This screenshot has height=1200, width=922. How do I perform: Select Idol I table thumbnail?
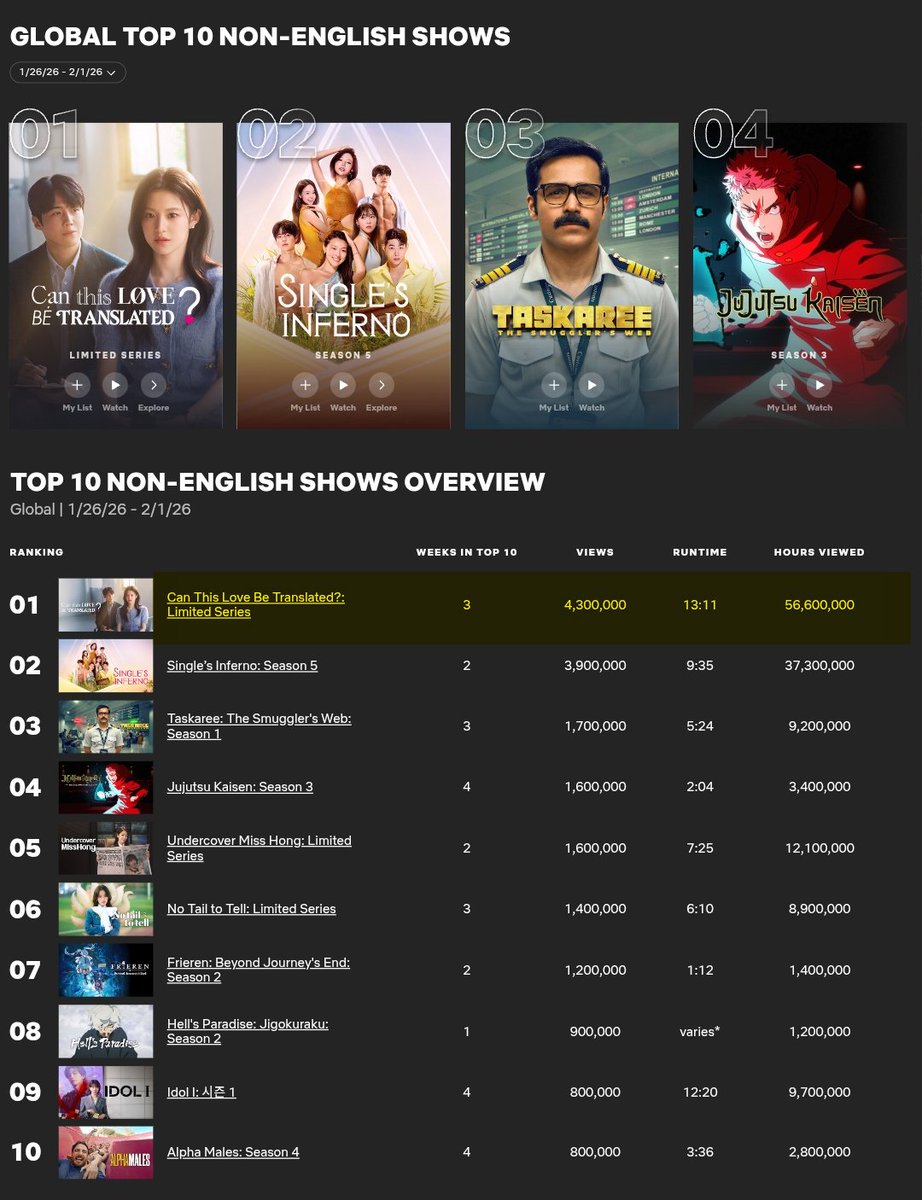click(106, 1092)
